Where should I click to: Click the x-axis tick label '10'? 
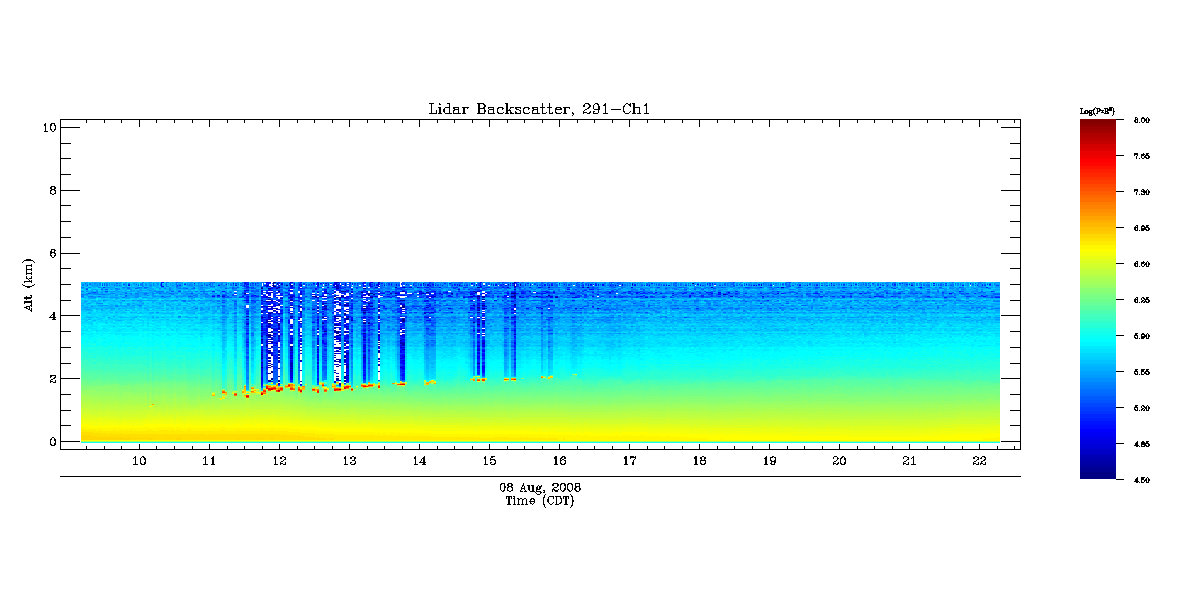pyautogui.click(x=140, y=460)
